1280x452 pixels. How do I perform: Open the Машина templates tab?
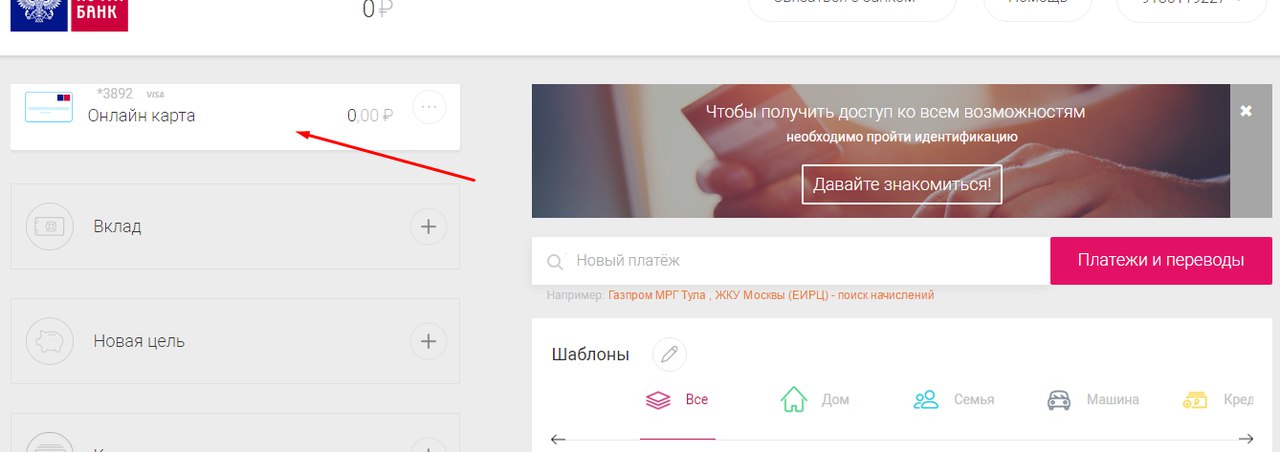pyautogui.click(x=1093, y=400)
